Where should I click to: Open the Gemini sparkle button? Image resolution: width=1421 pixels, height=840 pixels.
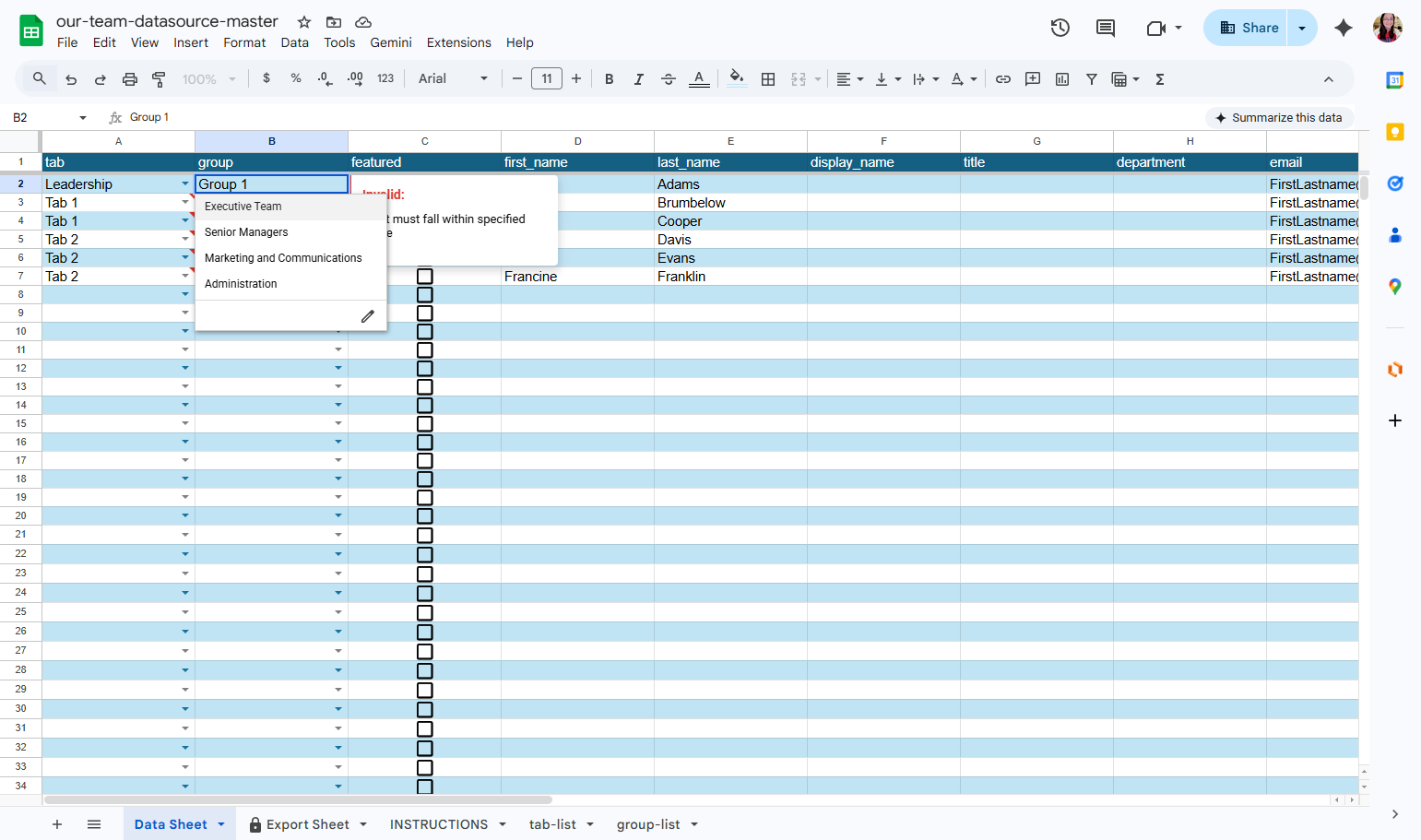1344,28
